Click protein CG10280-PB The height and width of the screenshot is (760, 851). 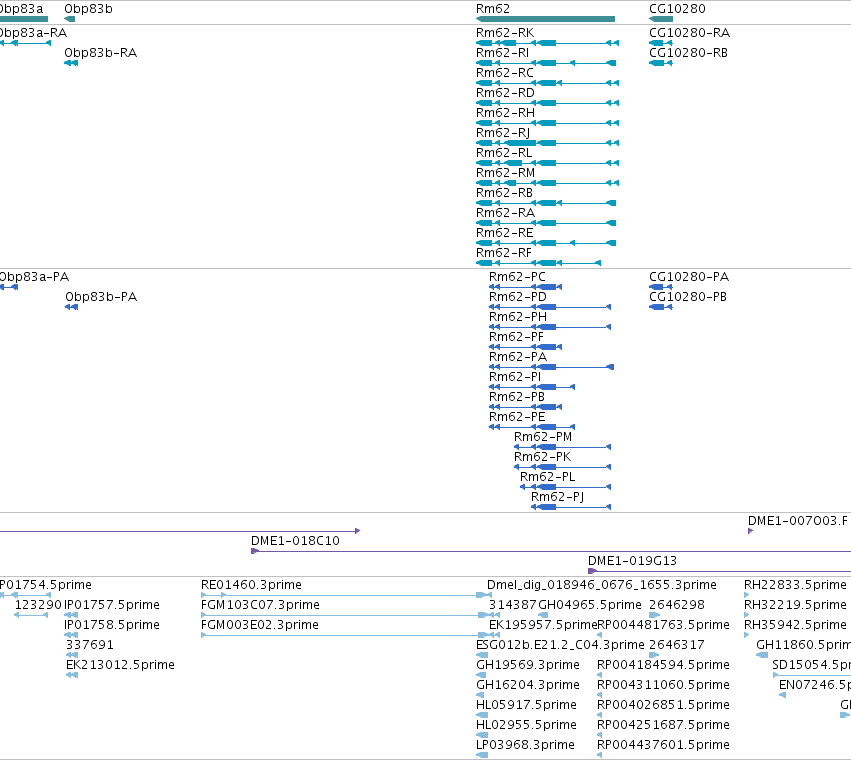[661, 307]
